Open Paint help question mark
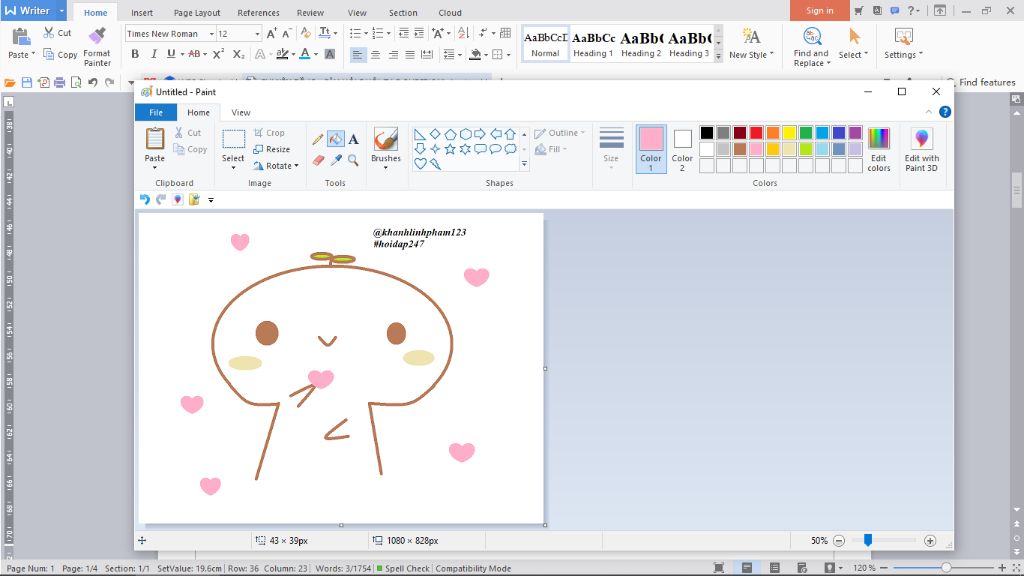 [945, 112]
